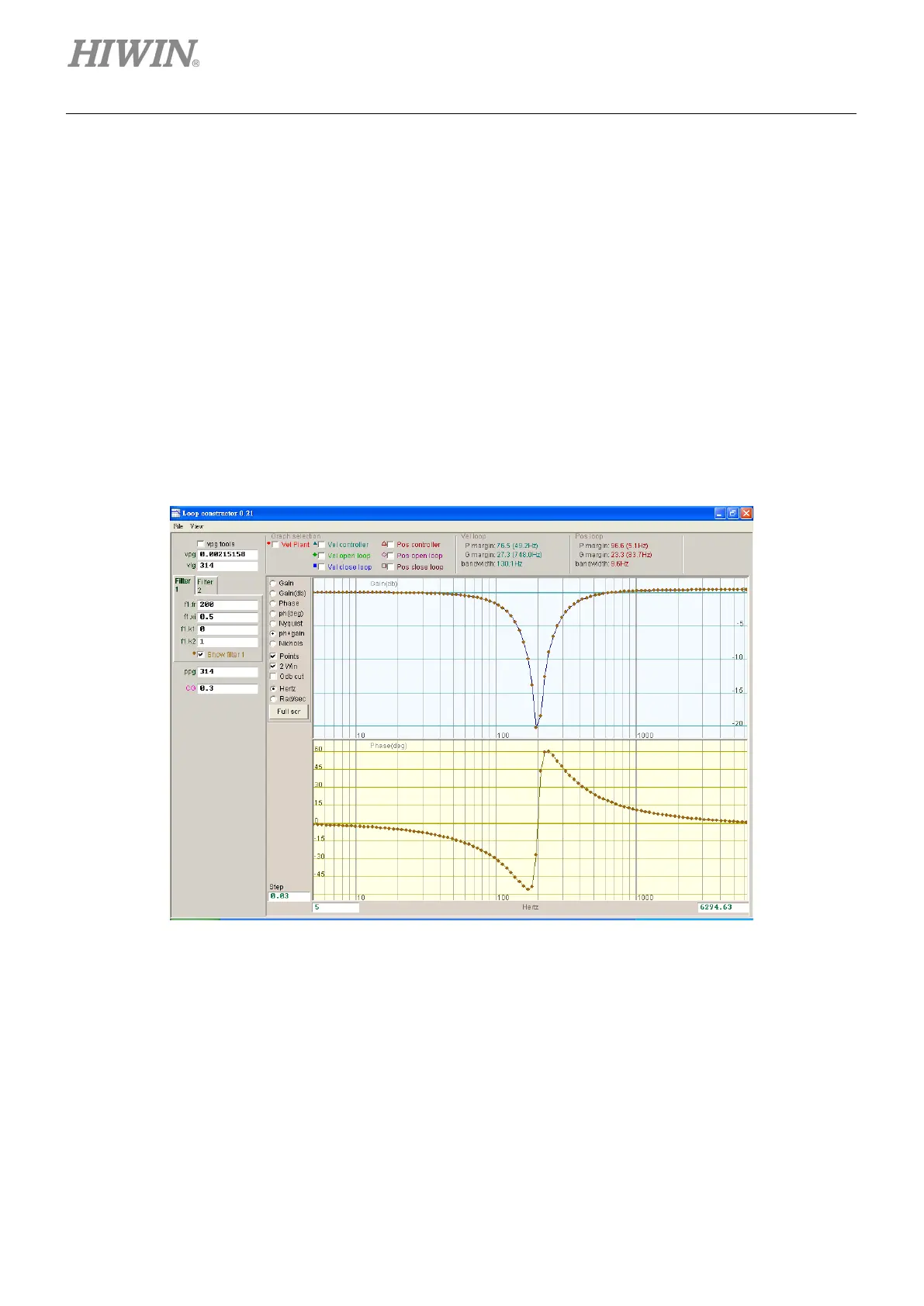924x1306 pixels.
Task: Click the f1.xi field showing 0.5
Action: pyautogui.click(x=227, y=616)
